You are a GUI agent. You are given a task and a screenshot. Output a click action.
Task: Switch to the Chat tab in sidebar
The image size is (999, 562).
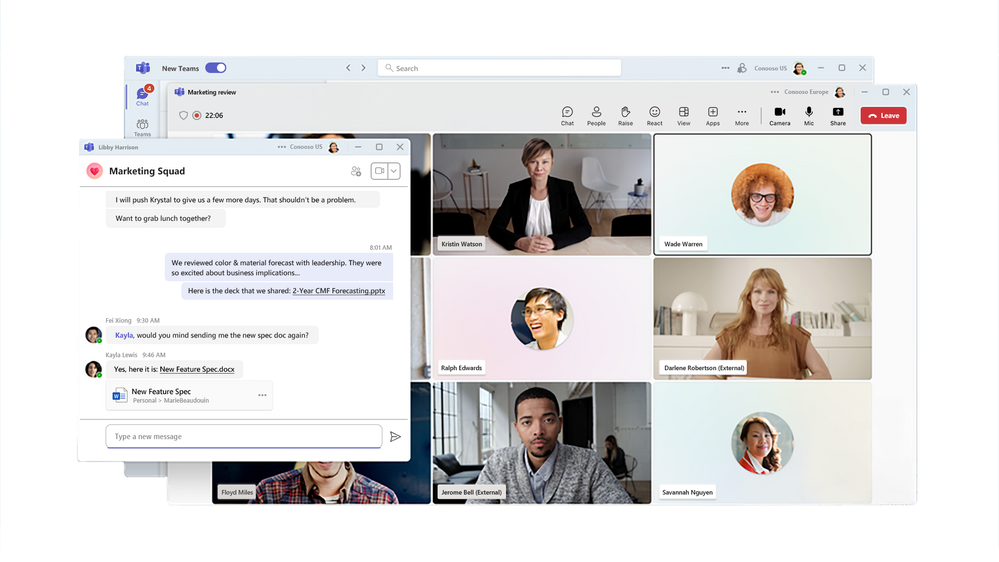(142, 95)
